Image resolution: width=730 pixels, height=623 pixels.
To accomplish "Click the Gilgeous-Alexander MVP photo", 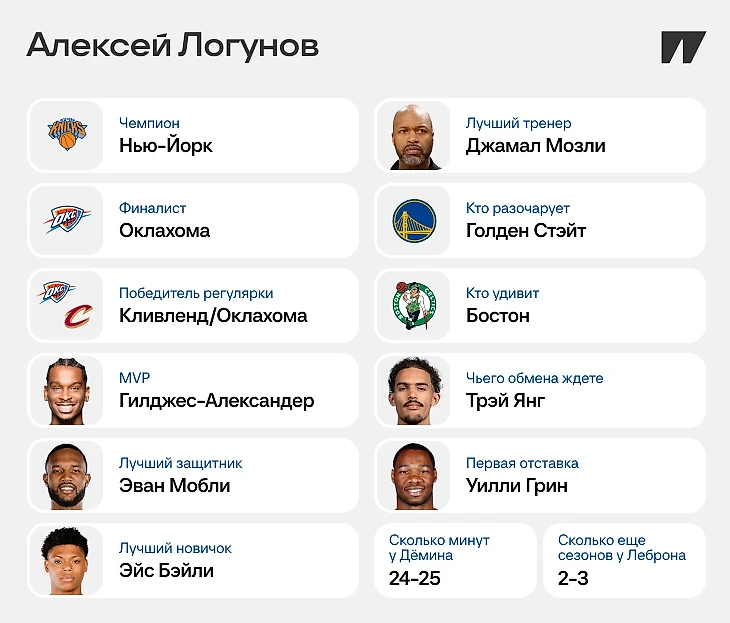I will [66, 390].
